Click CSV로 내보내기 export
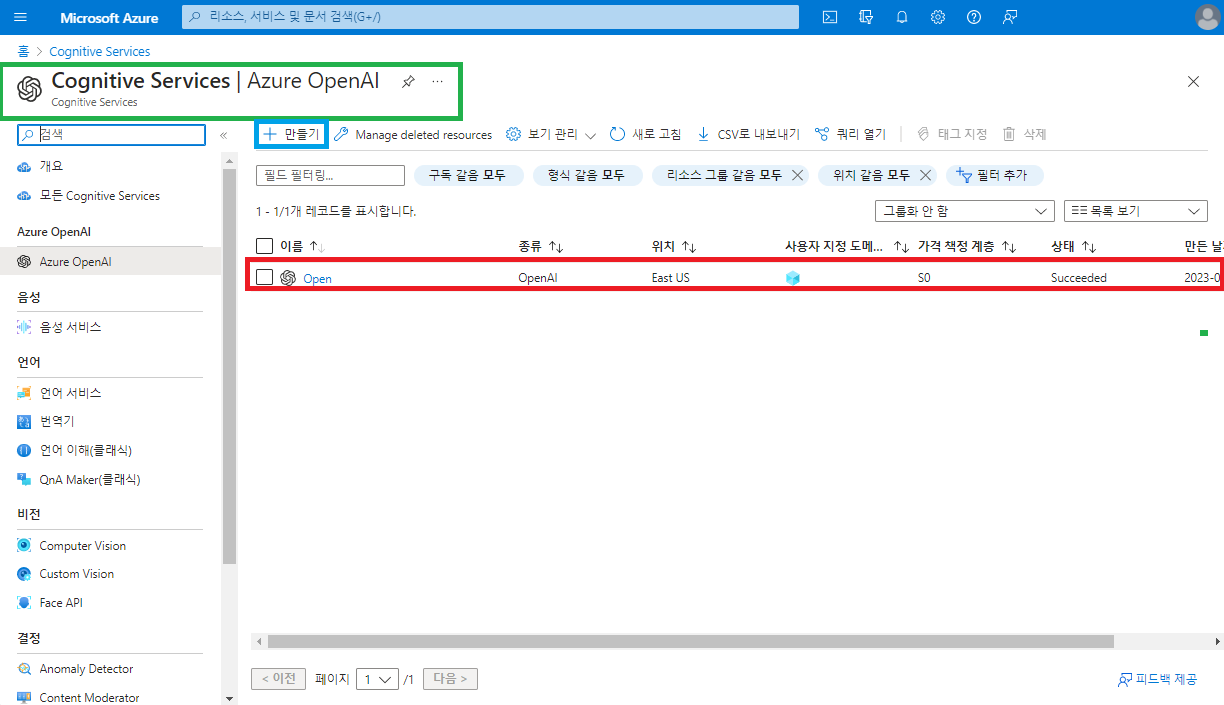 748,135
